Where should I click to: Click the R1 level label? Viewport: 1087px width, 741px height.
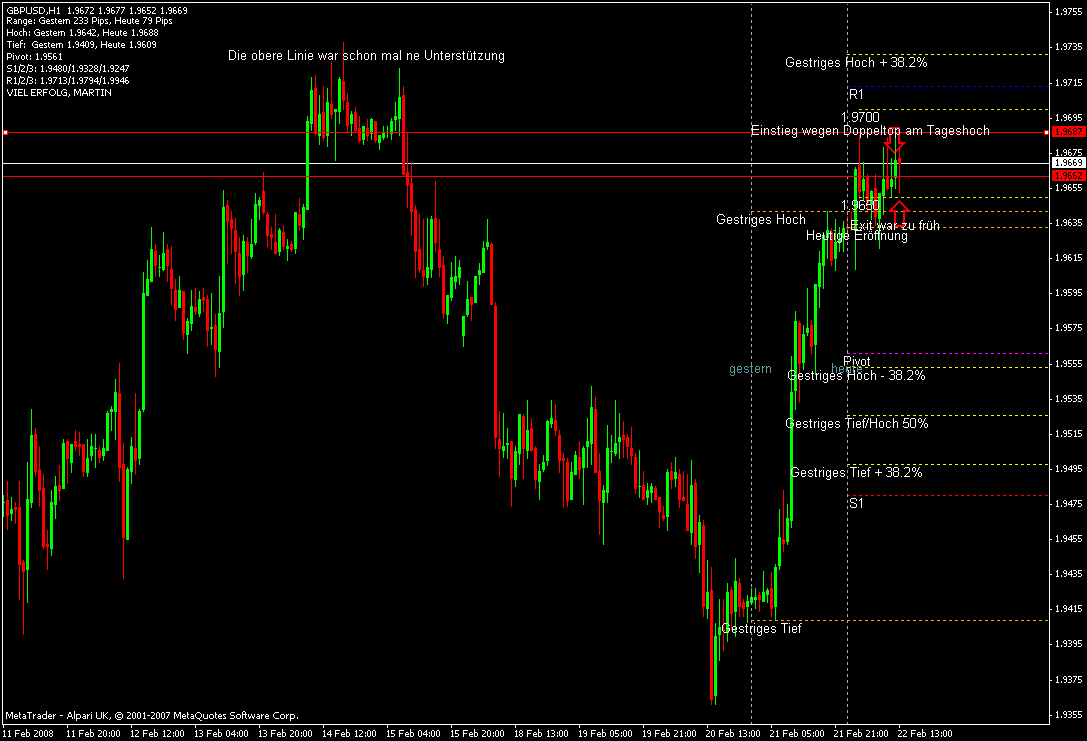tap(856, 94)
